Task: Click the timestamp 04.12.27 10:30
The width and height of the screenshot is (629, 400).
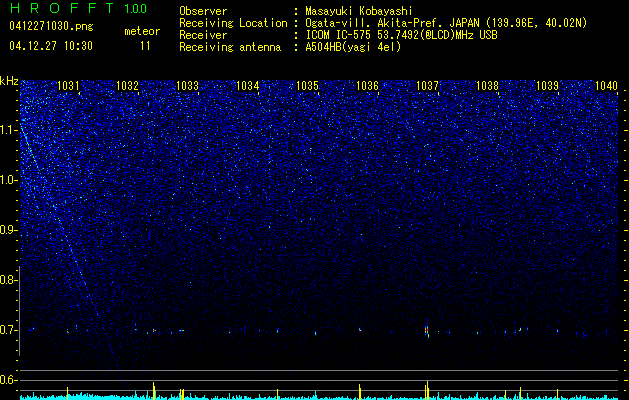Action: [51, 46]
